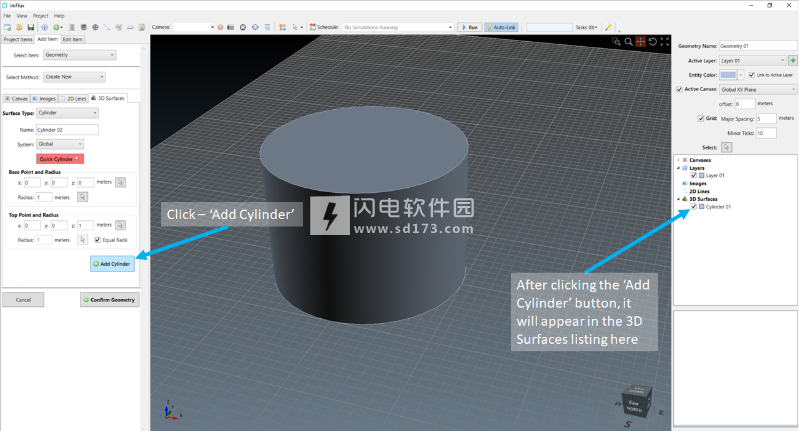Image resolution: width=799 pixels, height=431 pixels.
Task: Toggle the Active Canvas checkbox
Action: coord(679,89)
